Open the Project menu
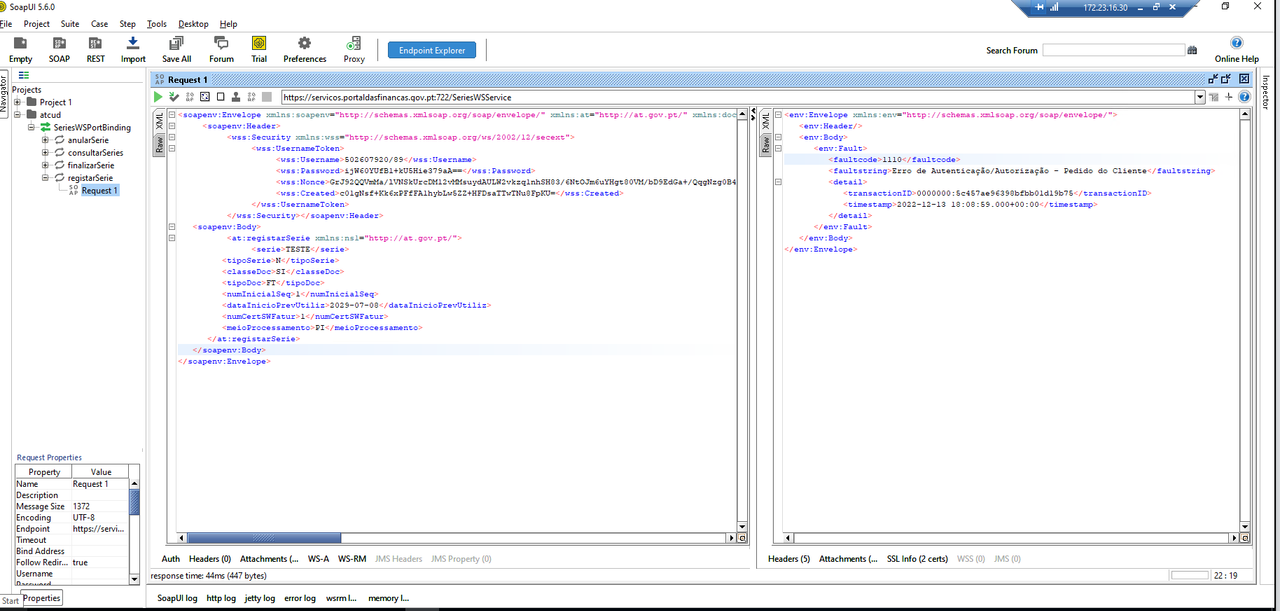This screenshot has height=611, width=1280. (37, 24)
